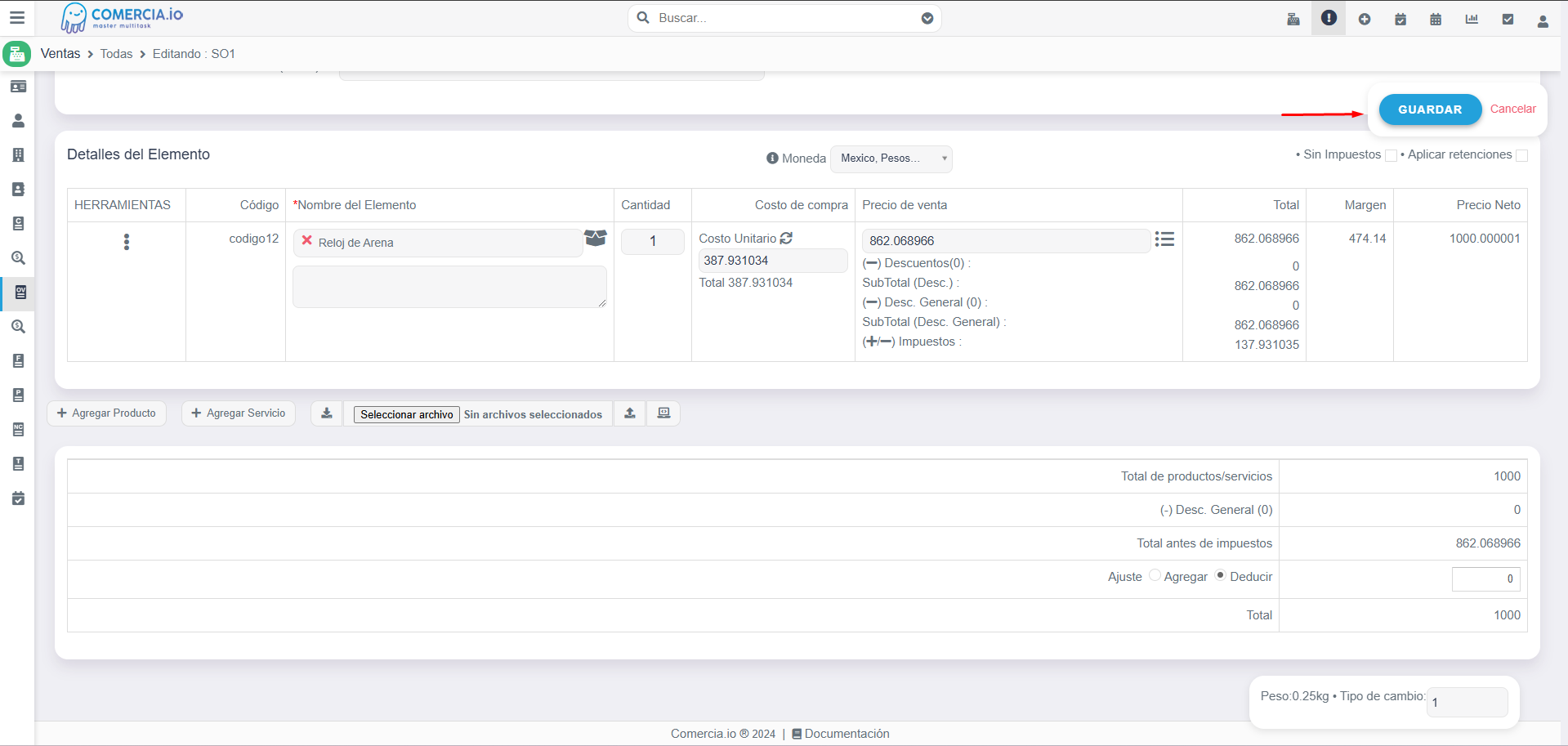Click the Ajuste amount input
1568x746 pixels.
pyautogui.click(x=1485, y=578)
